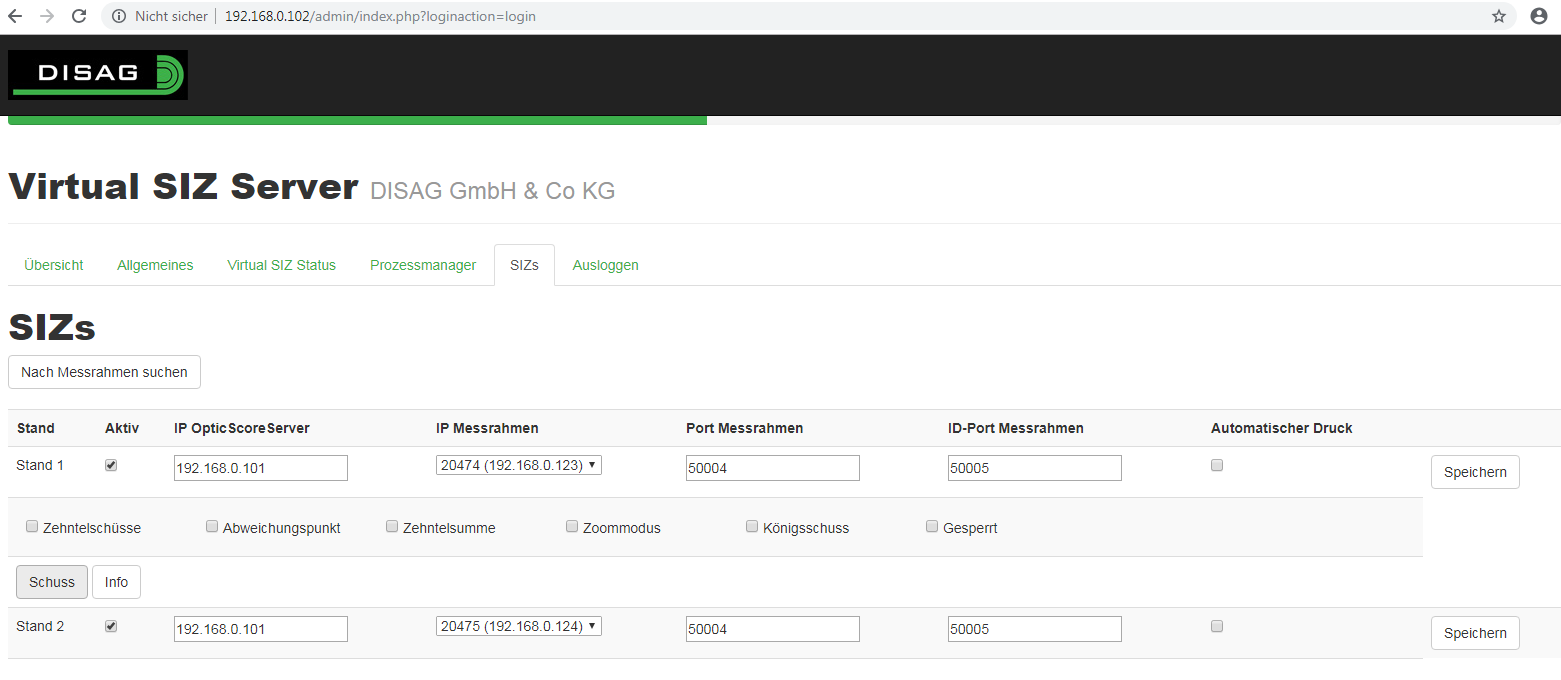Open the Virtual SIZ Status tab
This screenshot has width=1561, height=680.
pos(281,265)
